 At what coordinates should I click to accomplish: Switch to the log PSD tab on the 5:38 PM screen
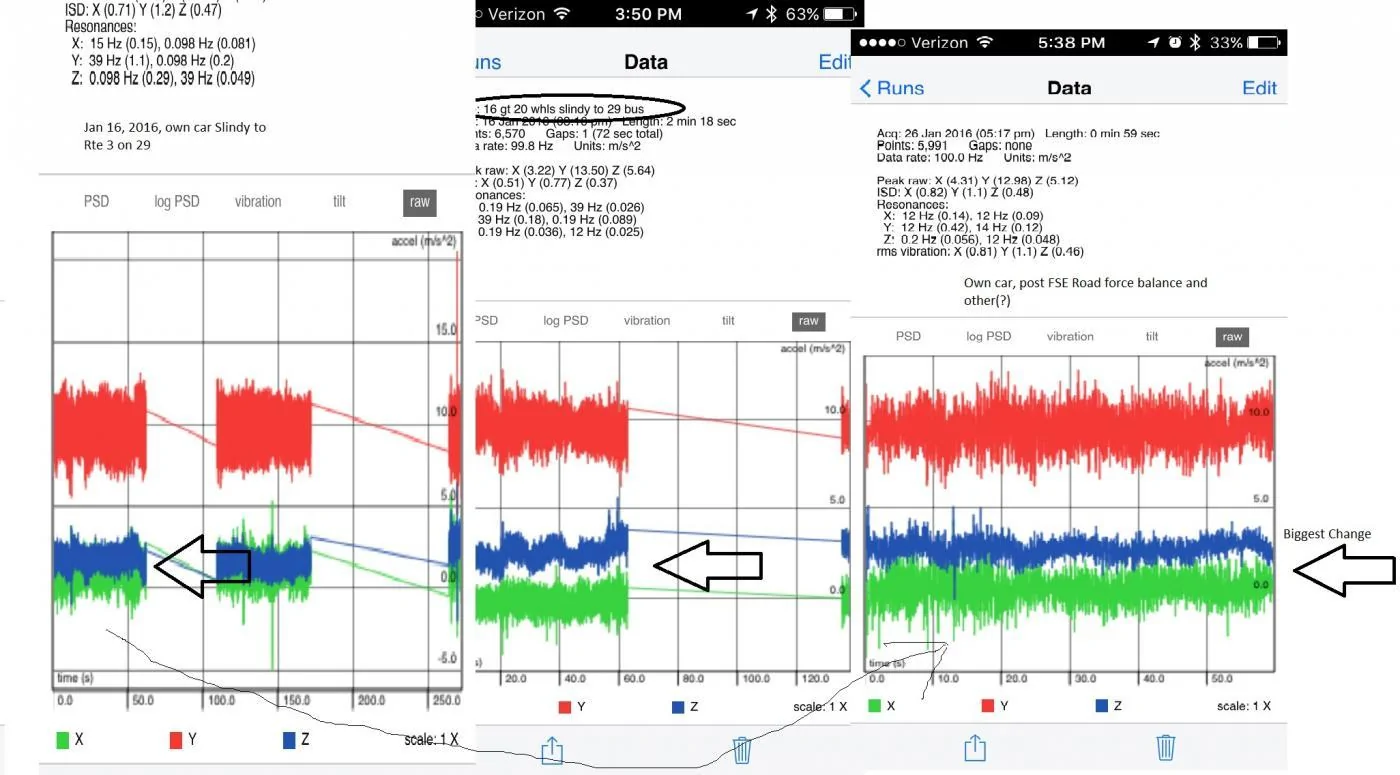[988, 336]
